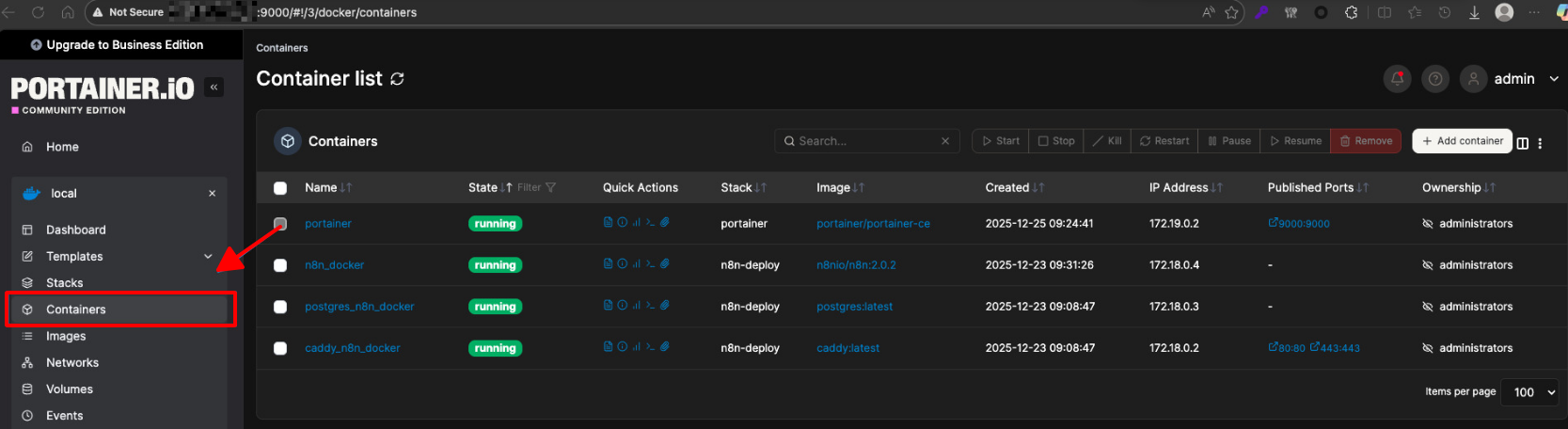This screenshot has width=1568, height=429.
Task: Click the Start button
Action: click(1001, 141)
